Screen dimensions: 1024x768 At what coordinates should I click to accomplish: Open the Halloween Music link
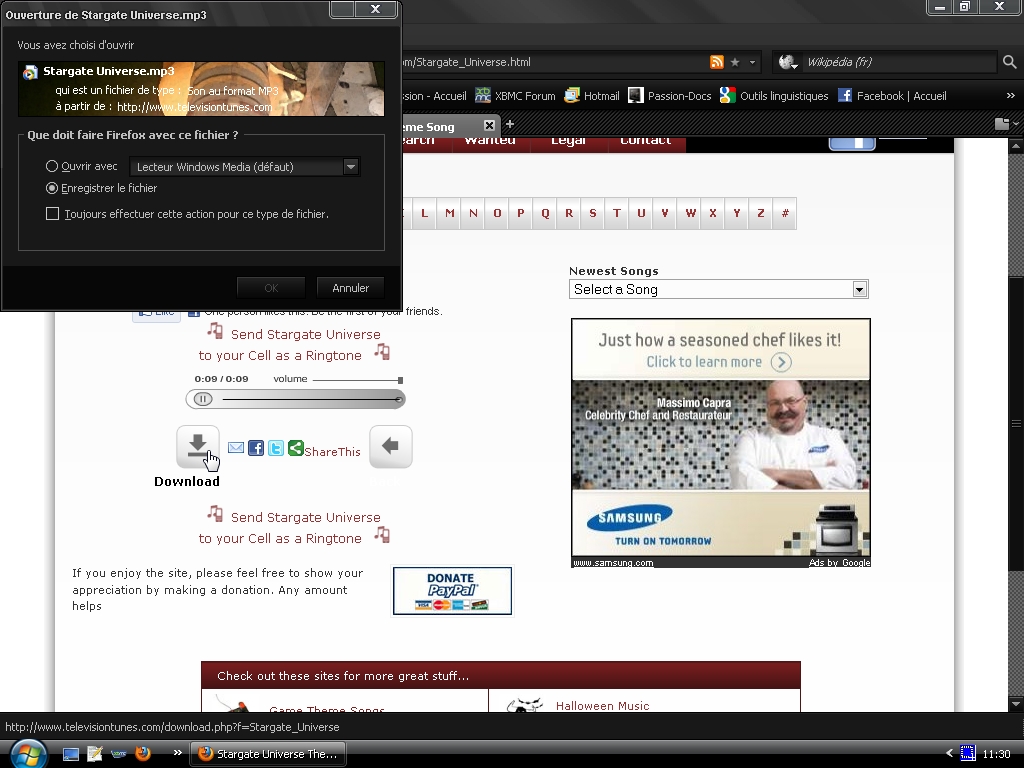[602, 706]
